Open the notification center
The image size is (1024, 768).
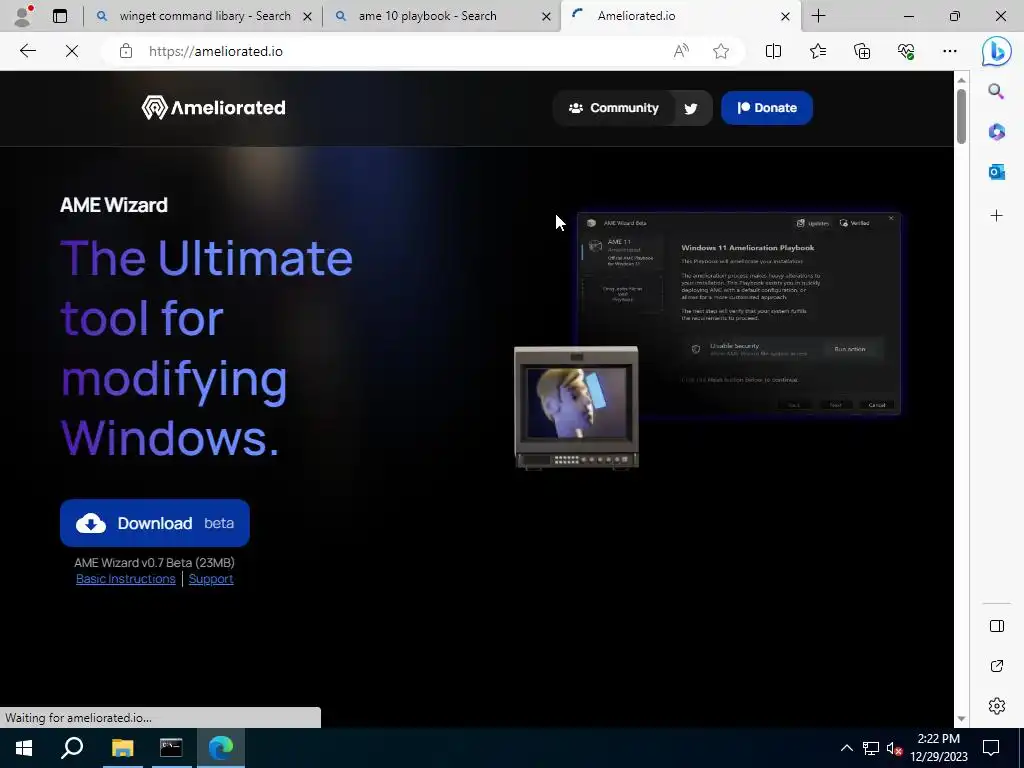click(x=991, y=748)
